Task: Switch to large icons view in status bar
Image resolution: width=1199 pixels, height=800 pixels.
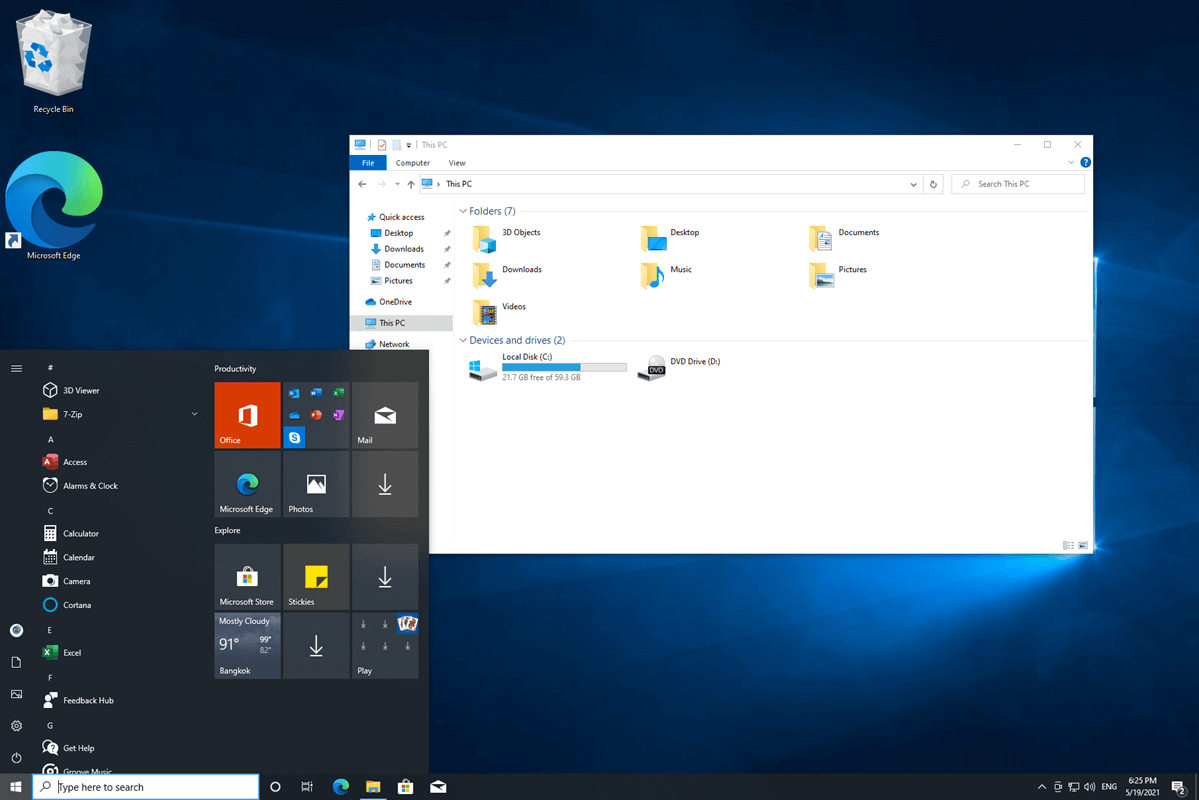Action: point(1082,546)
